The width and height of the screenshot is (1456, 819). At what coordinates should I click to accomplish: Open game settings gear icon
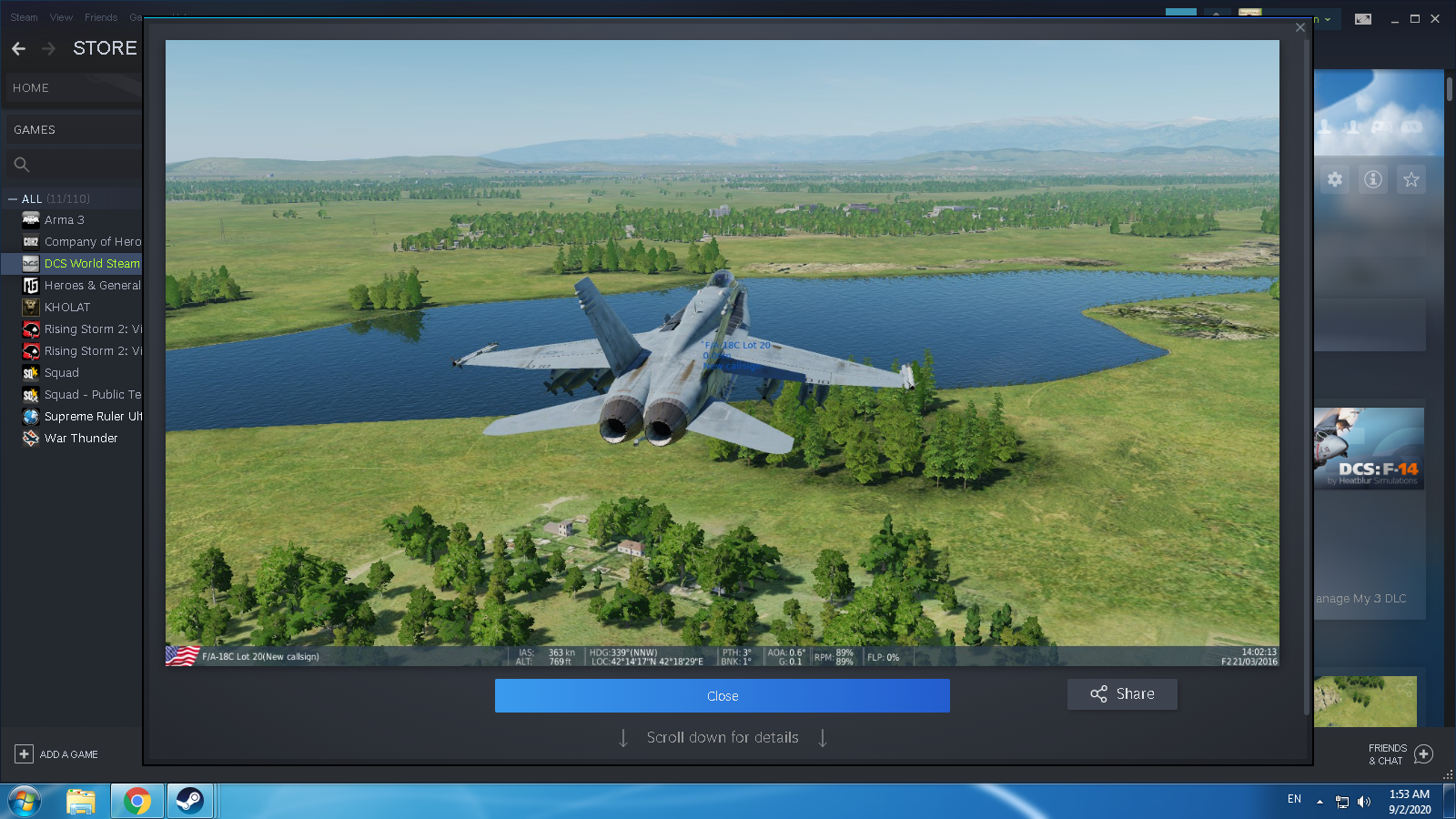point(1335,179)
